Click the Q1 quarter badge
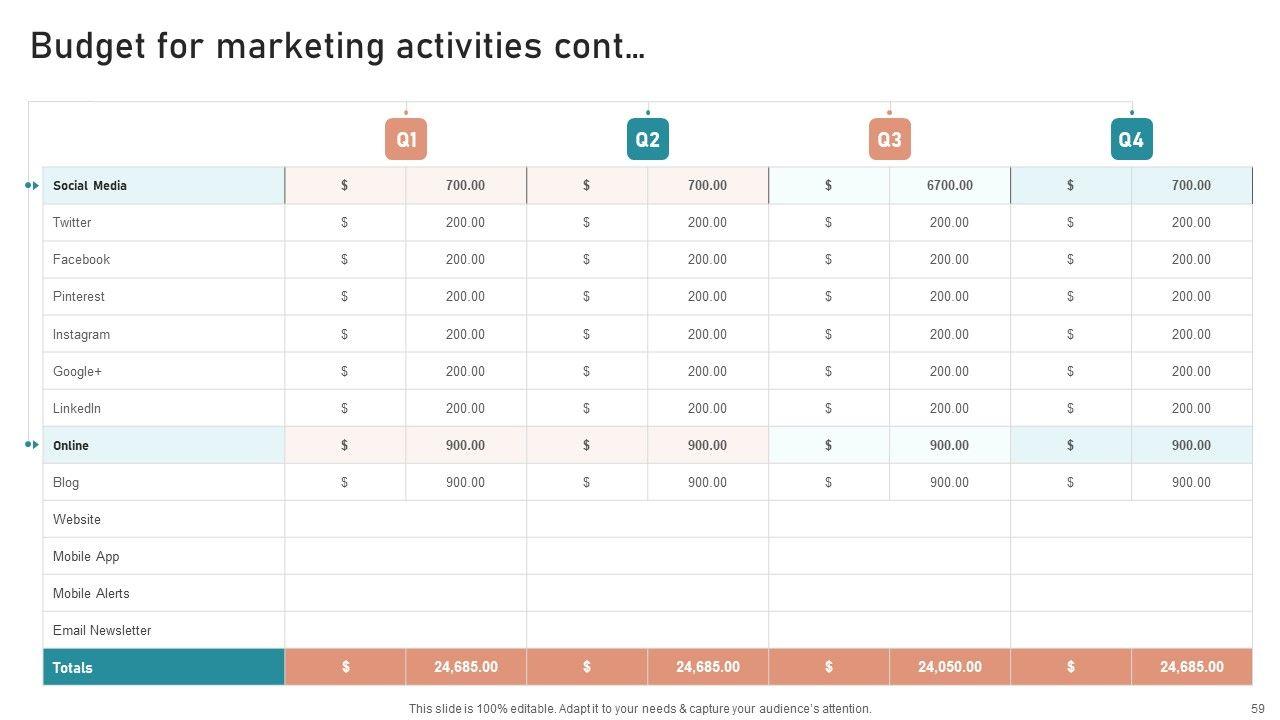 (x=406, y=140)
